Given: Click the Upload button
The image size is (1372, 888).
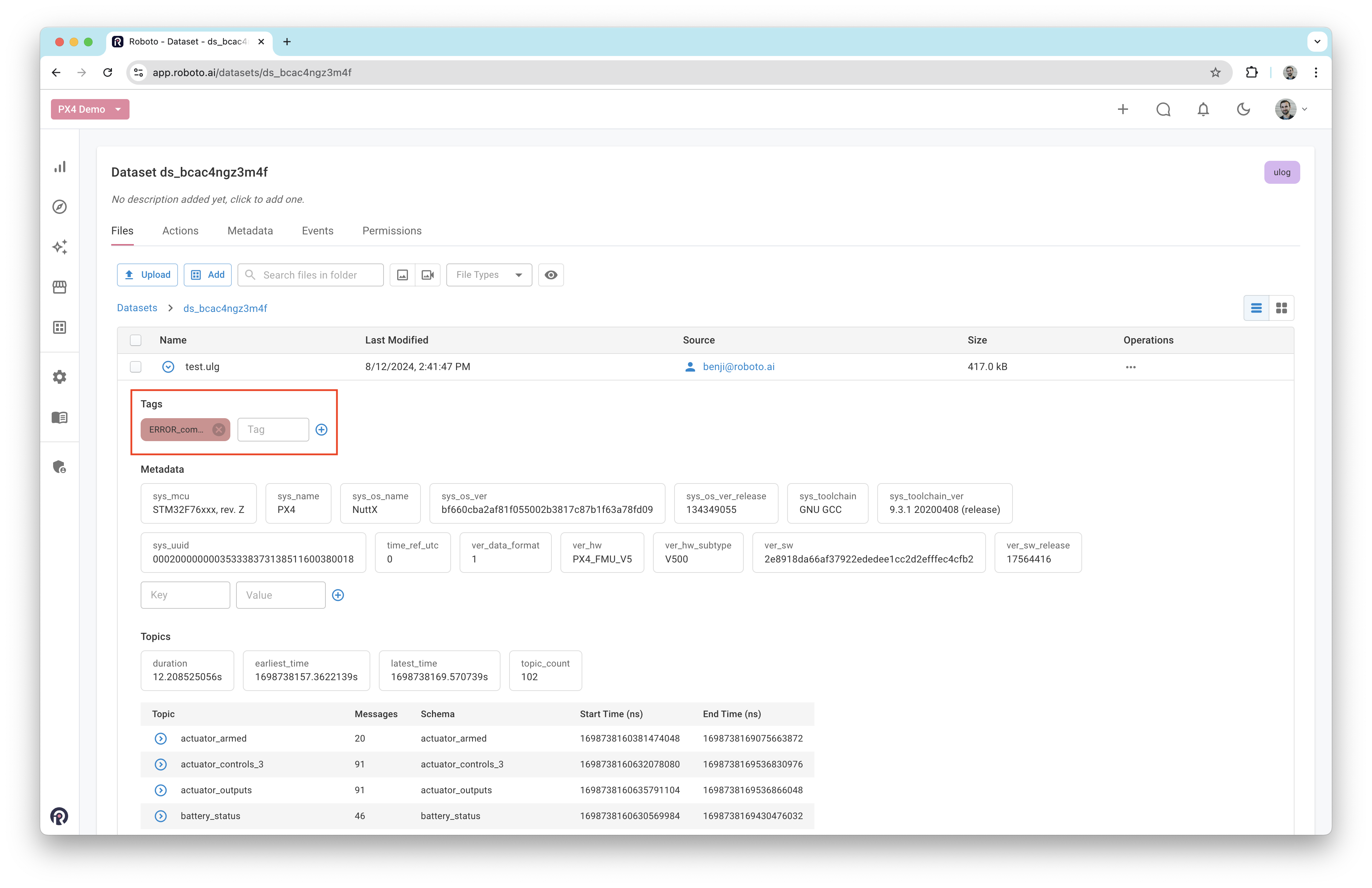Looking at the screenshot, I should point(147,275).
